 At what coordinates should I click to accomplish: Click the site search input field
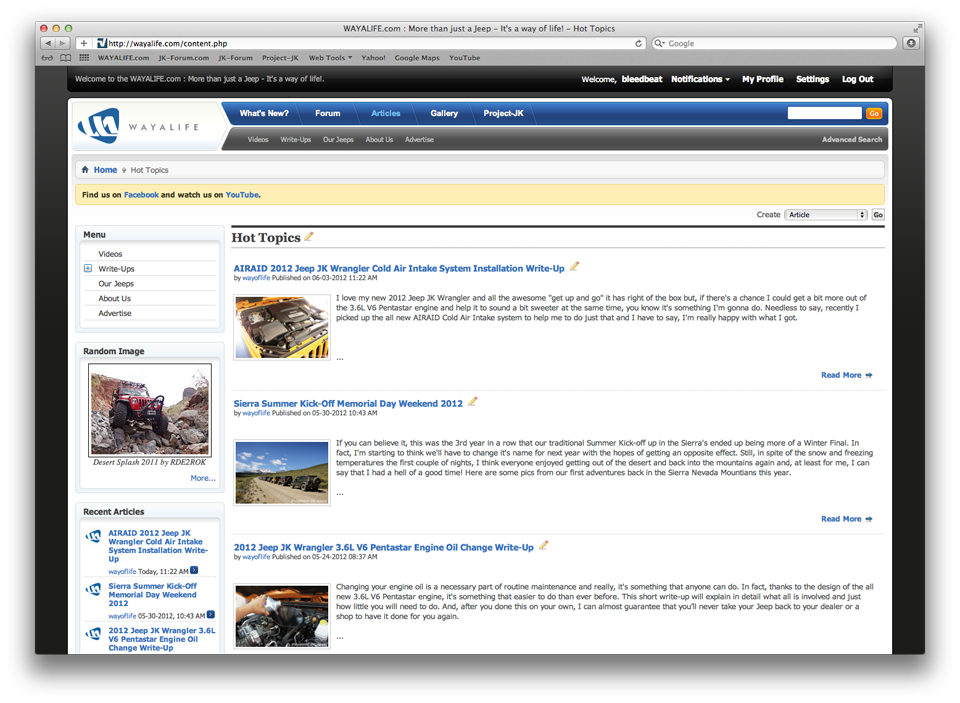point(824,113)
